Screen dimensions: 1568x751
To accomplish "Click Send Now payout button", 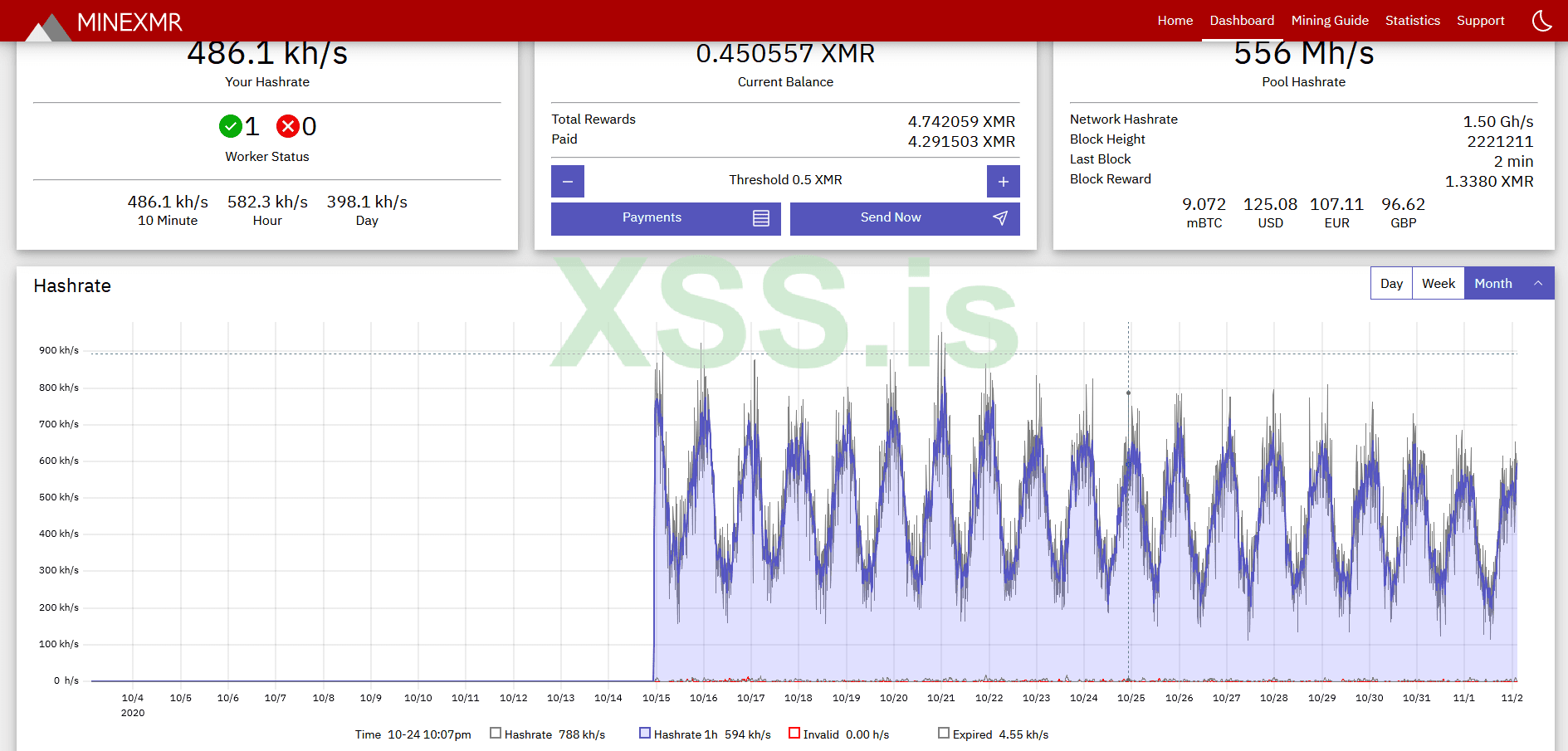I will point(905,218).
